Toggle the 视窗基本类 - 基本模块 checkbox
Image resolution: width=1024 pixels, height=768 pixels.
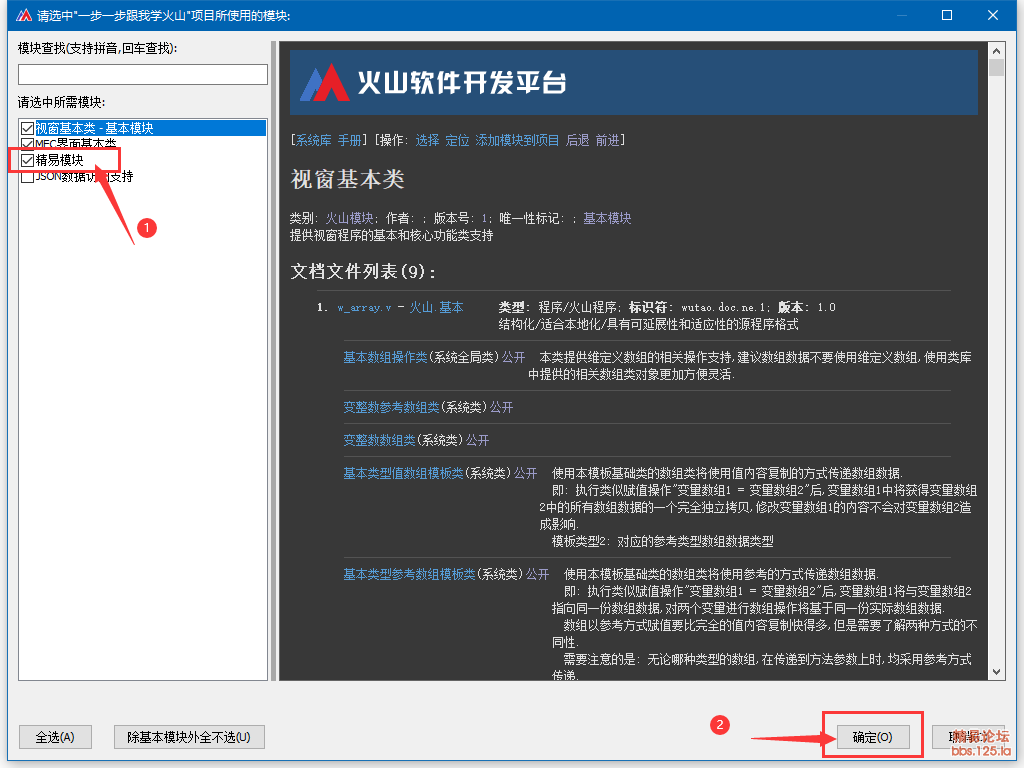point(27,128)
